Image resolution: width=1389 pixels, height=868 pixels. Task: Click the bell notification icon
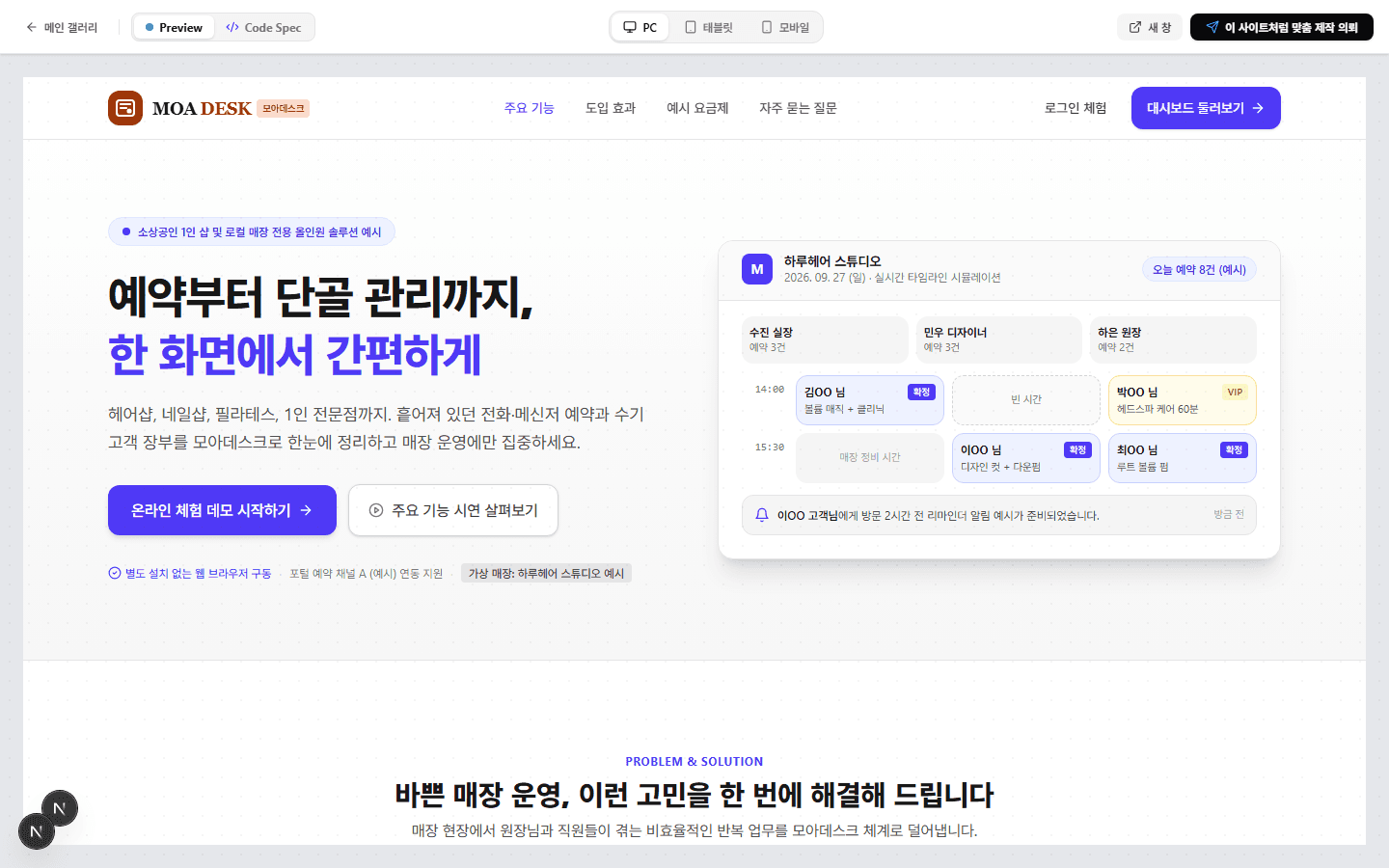click(762, 515)
